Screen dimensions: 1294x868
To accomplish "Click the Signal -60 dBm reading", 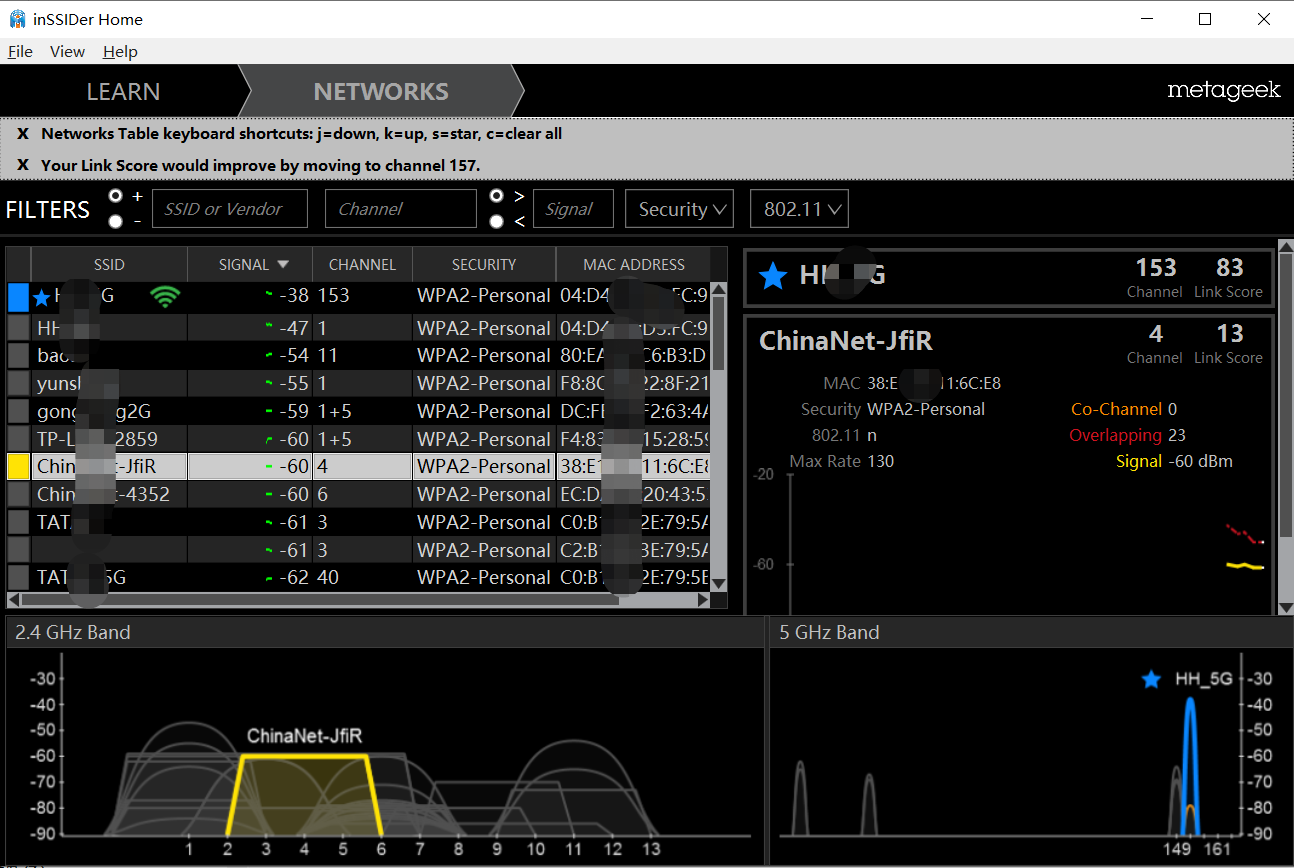I will point(1200,461).
